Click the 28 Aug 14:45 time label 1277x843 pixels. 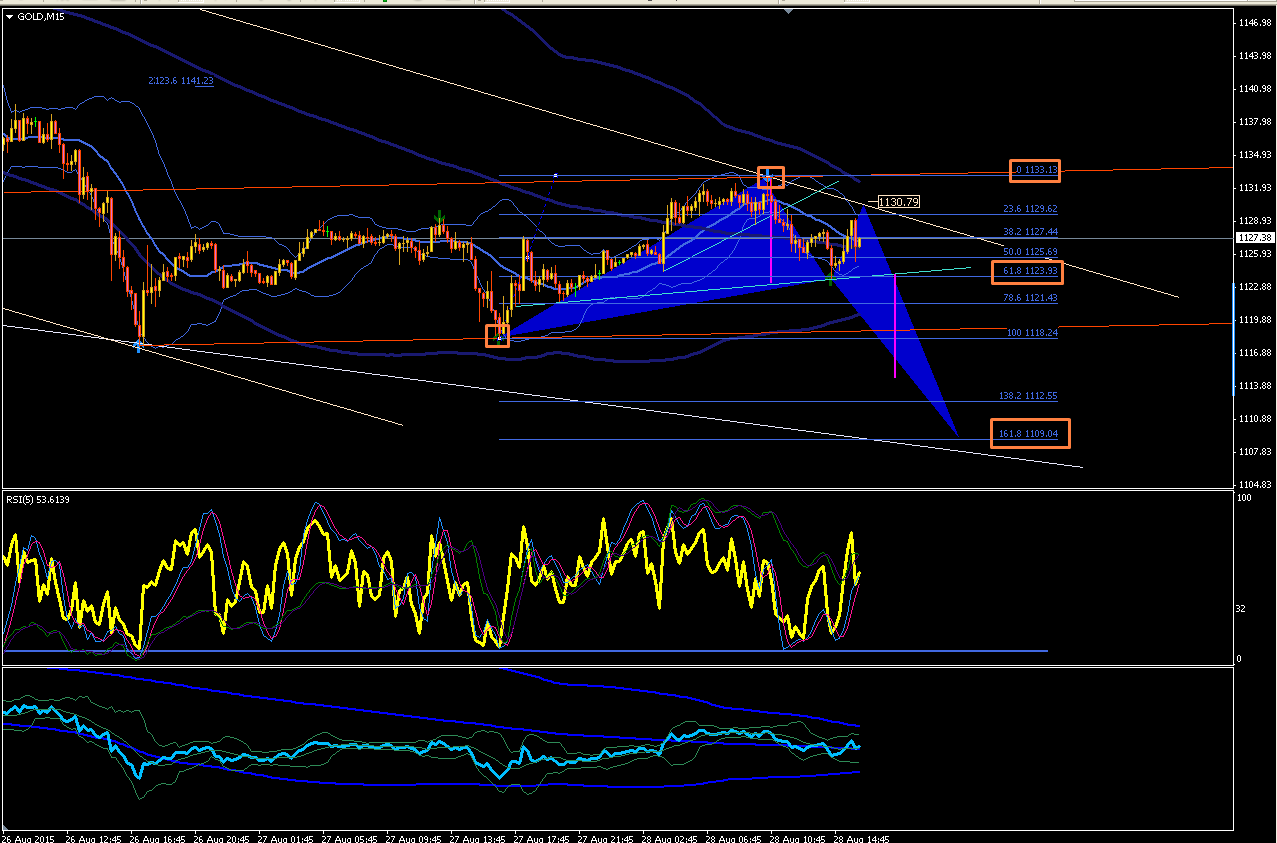click(862, 838)
